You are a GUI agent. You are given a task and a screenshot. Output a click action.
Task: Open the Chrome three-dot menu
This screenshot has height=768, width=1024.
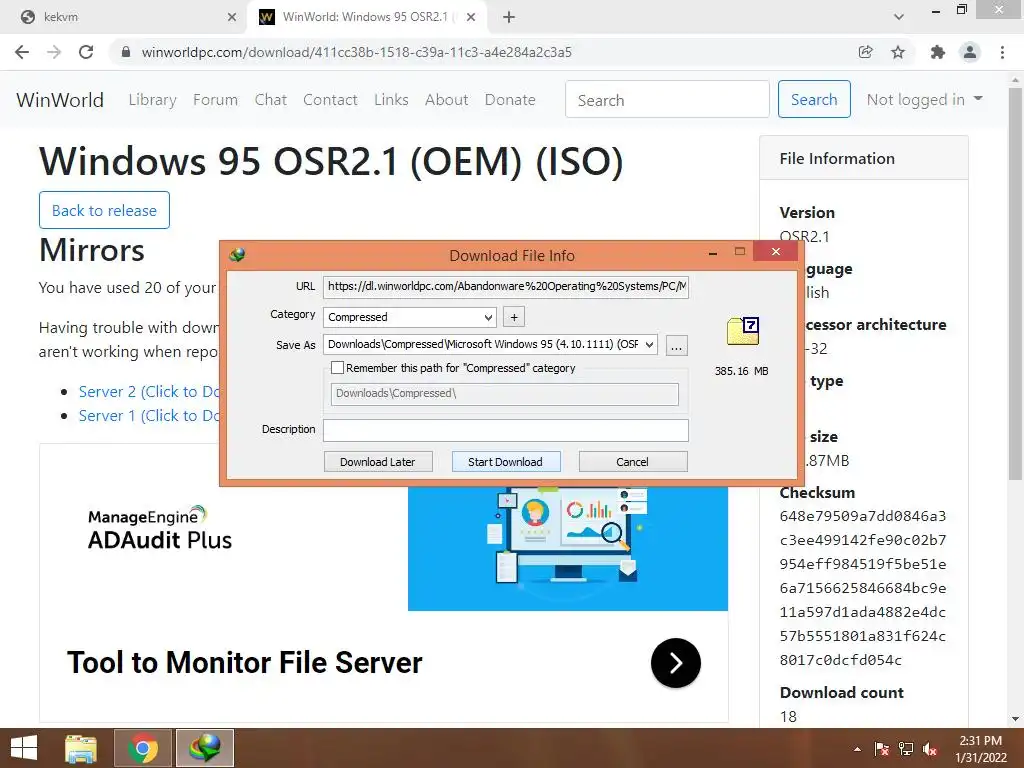1002,52
